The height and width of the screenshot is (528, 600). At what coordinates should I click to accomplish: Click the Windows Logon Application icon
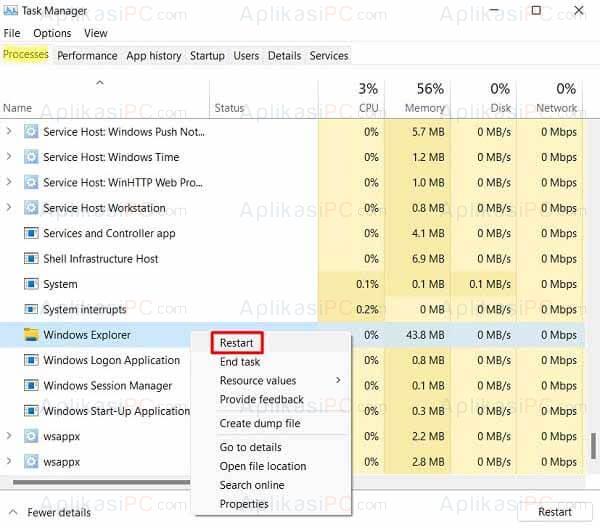pos(31,360)
